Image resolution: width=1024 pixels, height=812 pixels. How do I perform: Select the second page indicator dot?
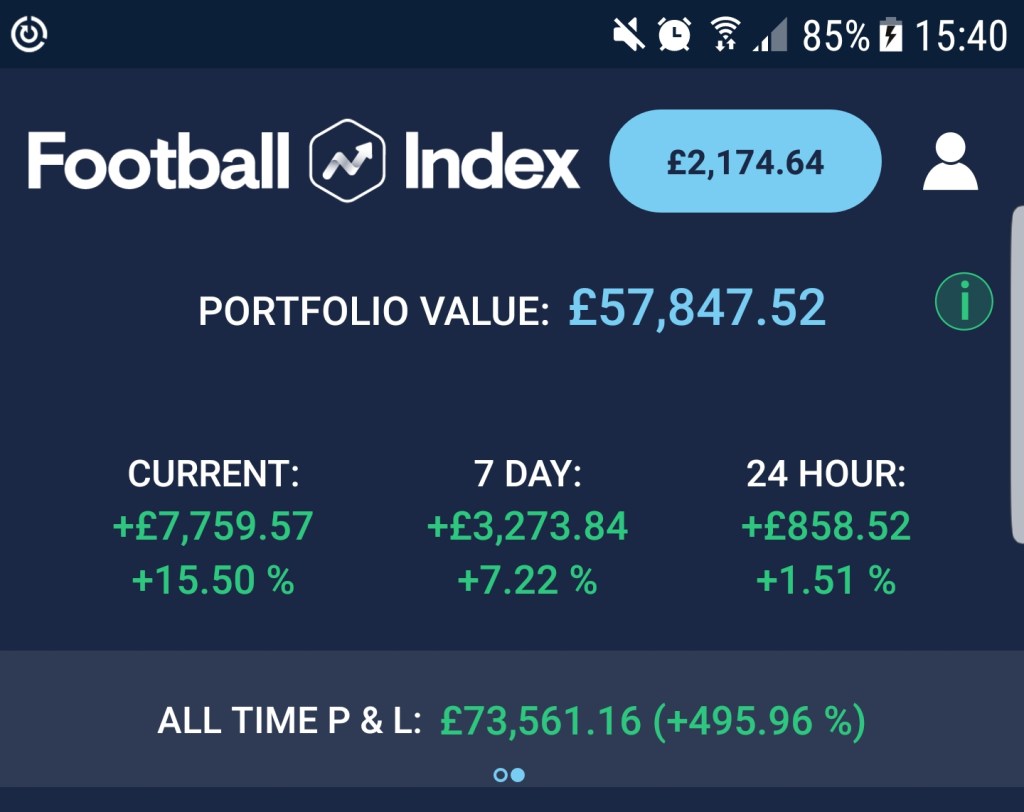518,775
